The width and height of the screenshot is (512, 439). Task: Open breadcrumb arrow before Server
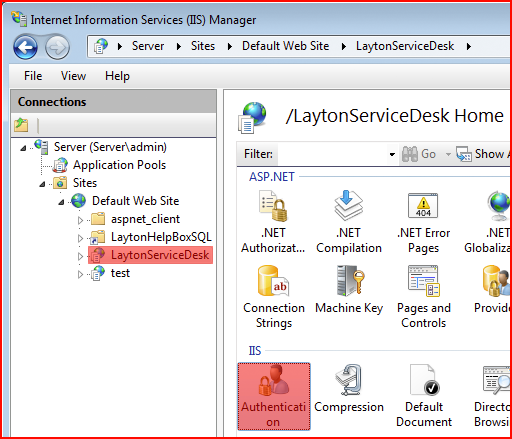point(120,46)
